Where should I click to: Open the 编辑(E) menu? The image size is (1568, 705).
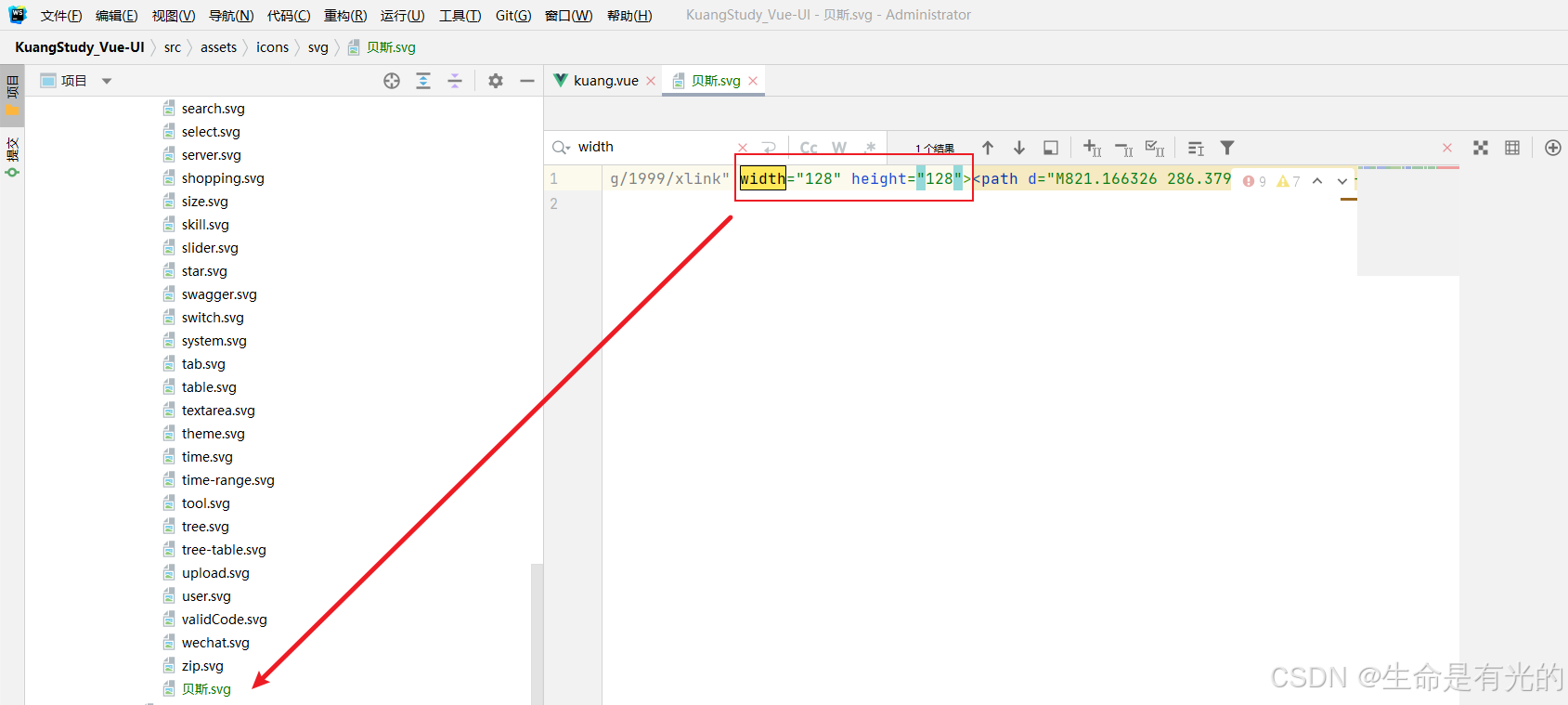117,16
